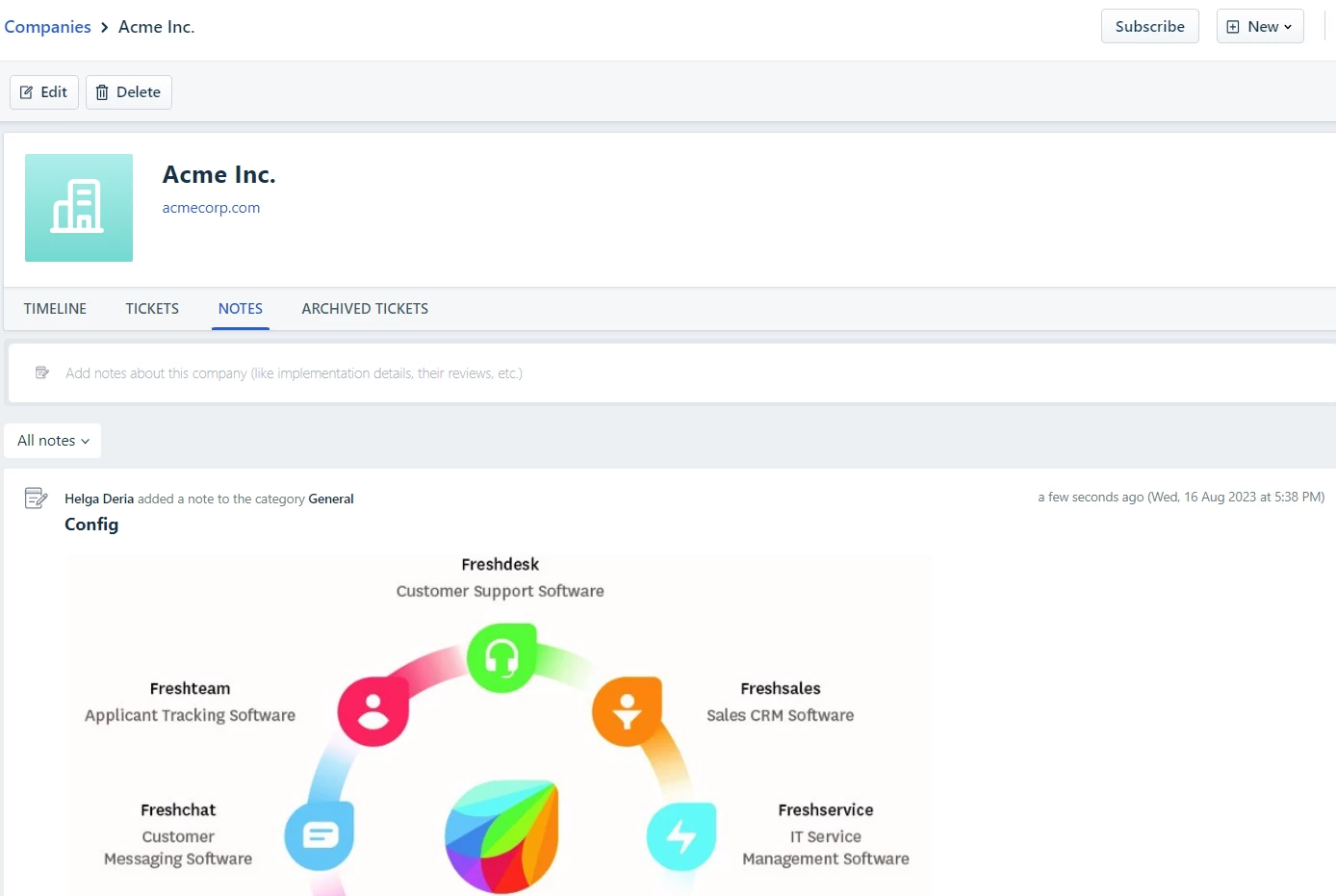Open the ARCHIVED TICKETS tab
The width and height of the screenshot is (1336, 896).
[x=365, y=309]
